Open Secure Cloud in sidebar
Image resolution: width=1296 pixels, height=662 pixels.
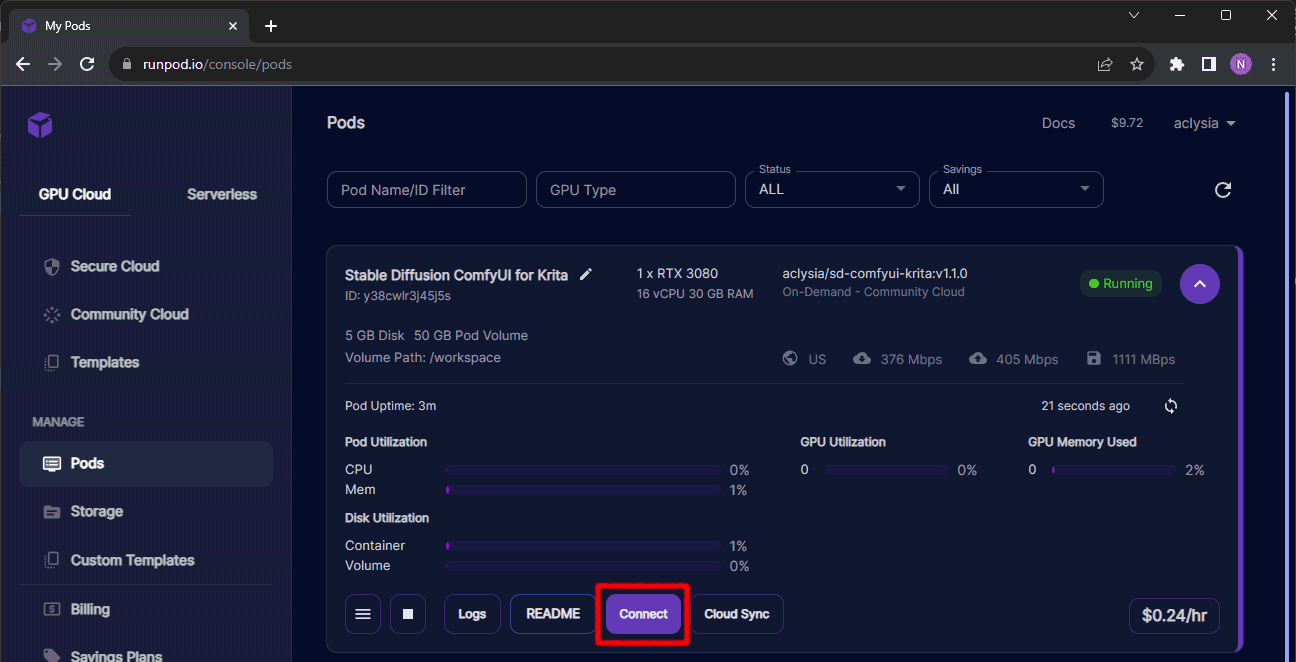(115, 266)
